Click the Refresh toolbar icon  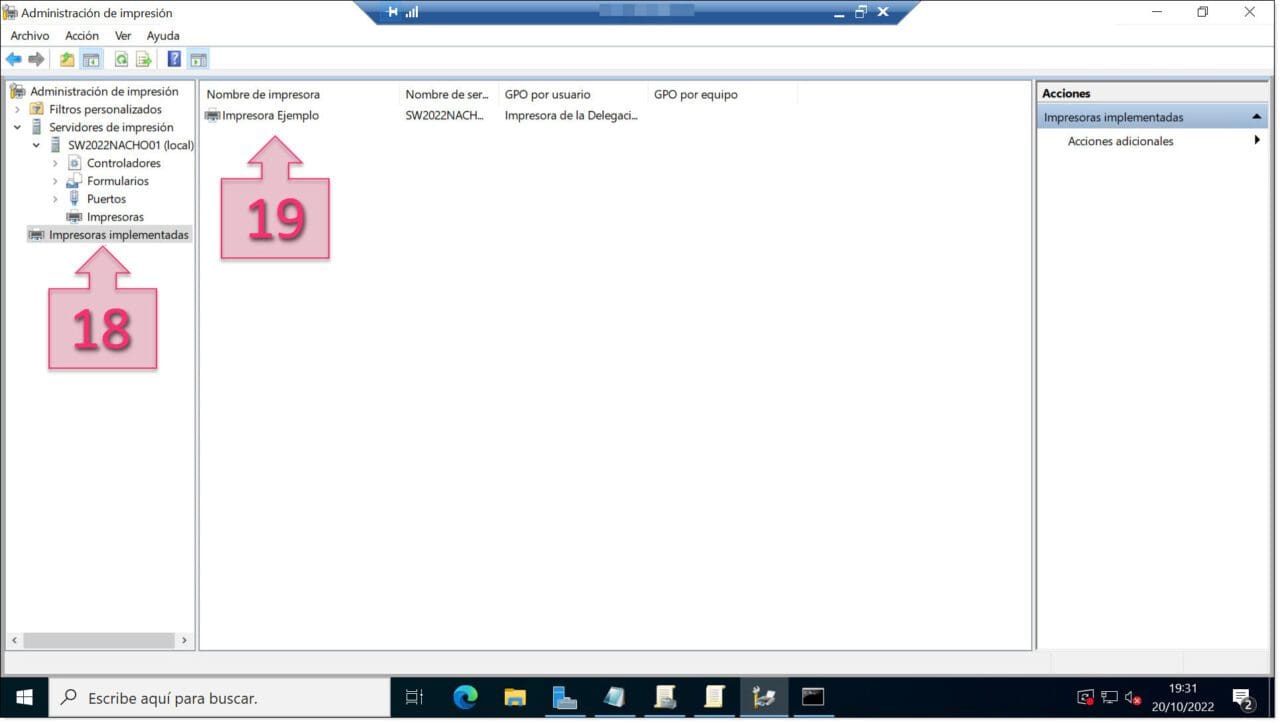(x=121, y=60)
